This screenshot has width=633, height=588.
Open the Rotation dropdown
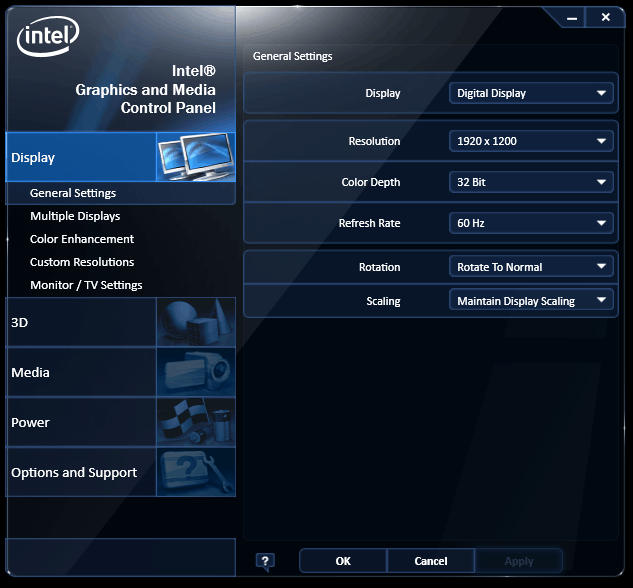tap(531, 267)
